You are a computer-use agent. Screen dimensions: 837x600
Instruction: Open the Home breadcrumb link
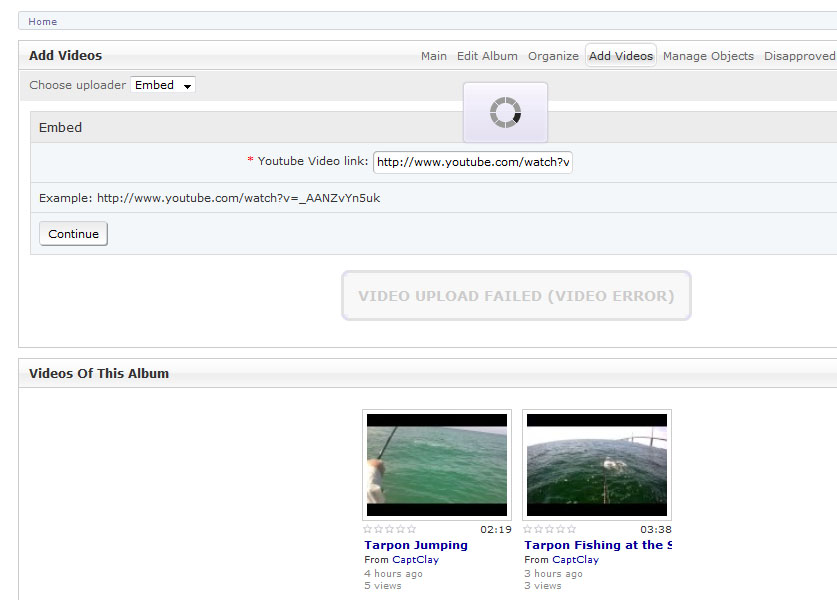point(43,22)
